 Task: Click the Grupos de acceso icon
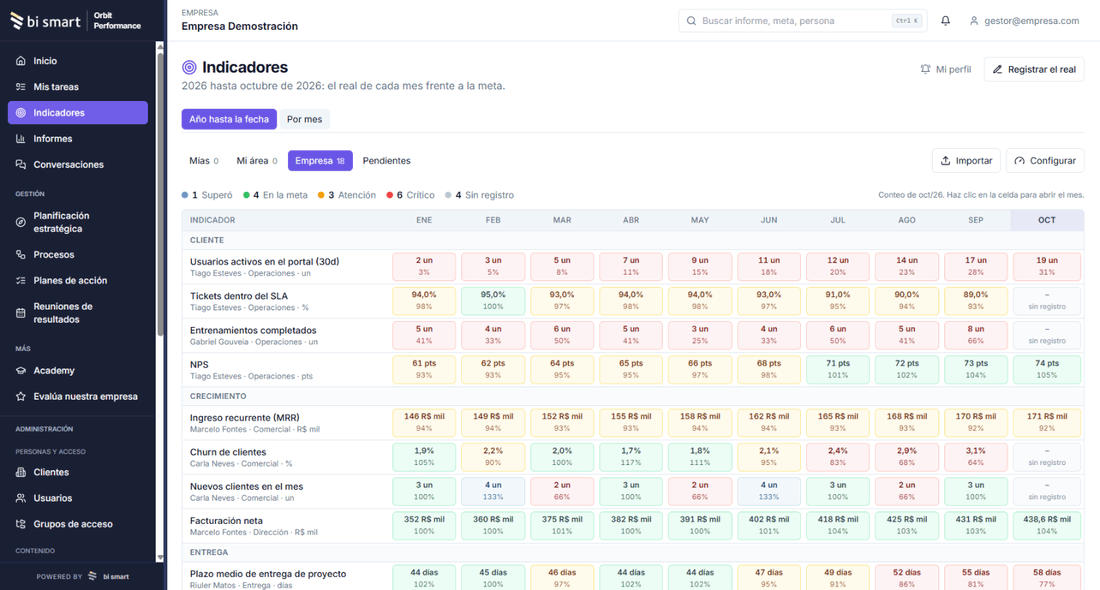click(21, 524)
